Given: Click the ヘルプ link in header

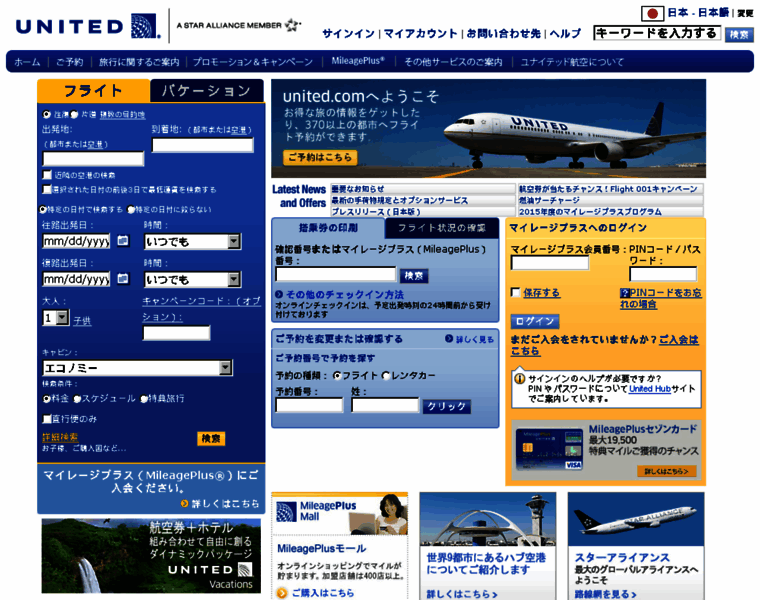Looking at the screenshot, I should point(565,33).
